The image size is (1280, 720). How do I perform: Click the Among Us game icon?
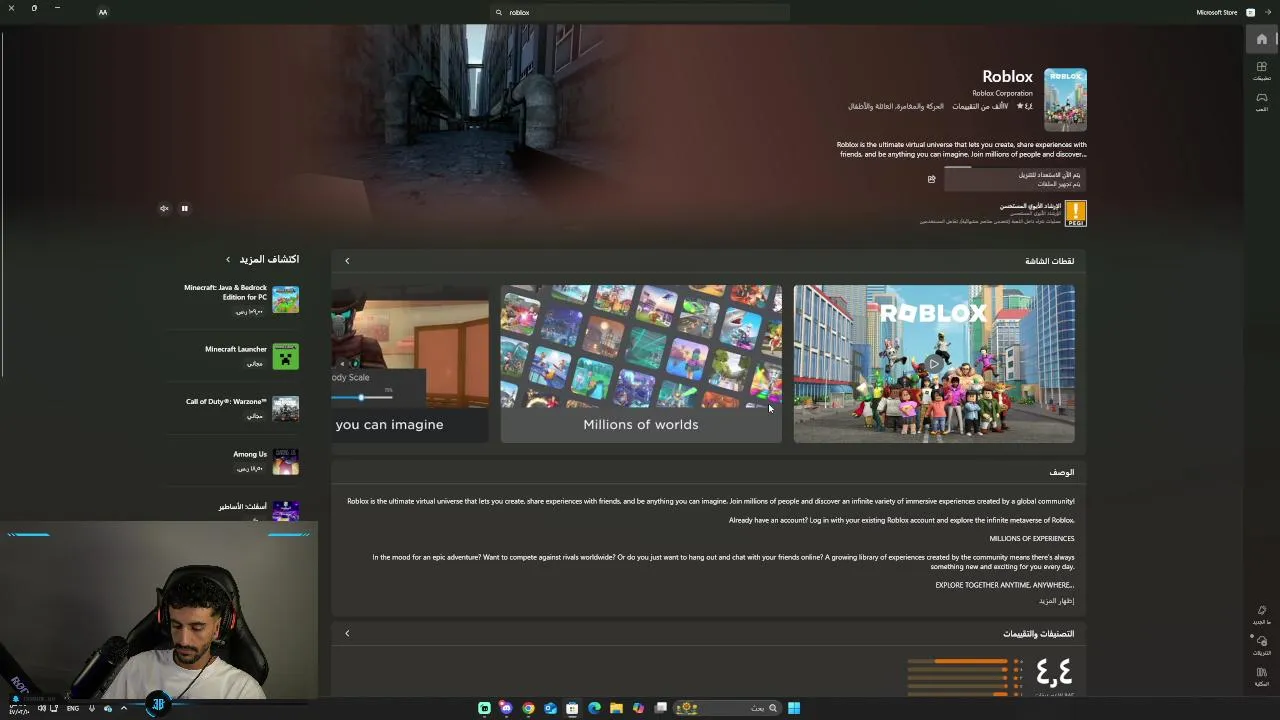(x=285, y=460)
